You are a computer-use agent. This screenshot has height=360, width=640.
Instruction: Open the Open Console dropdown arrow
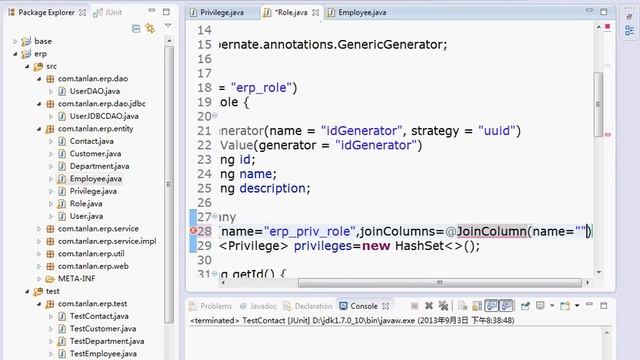click(x=577, y=306)
